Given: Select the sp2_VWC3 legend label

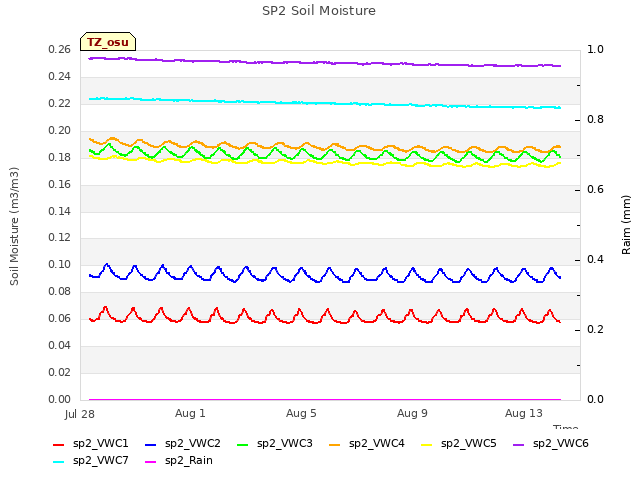Looking at the screenshot, I should [x=284, y=444].
